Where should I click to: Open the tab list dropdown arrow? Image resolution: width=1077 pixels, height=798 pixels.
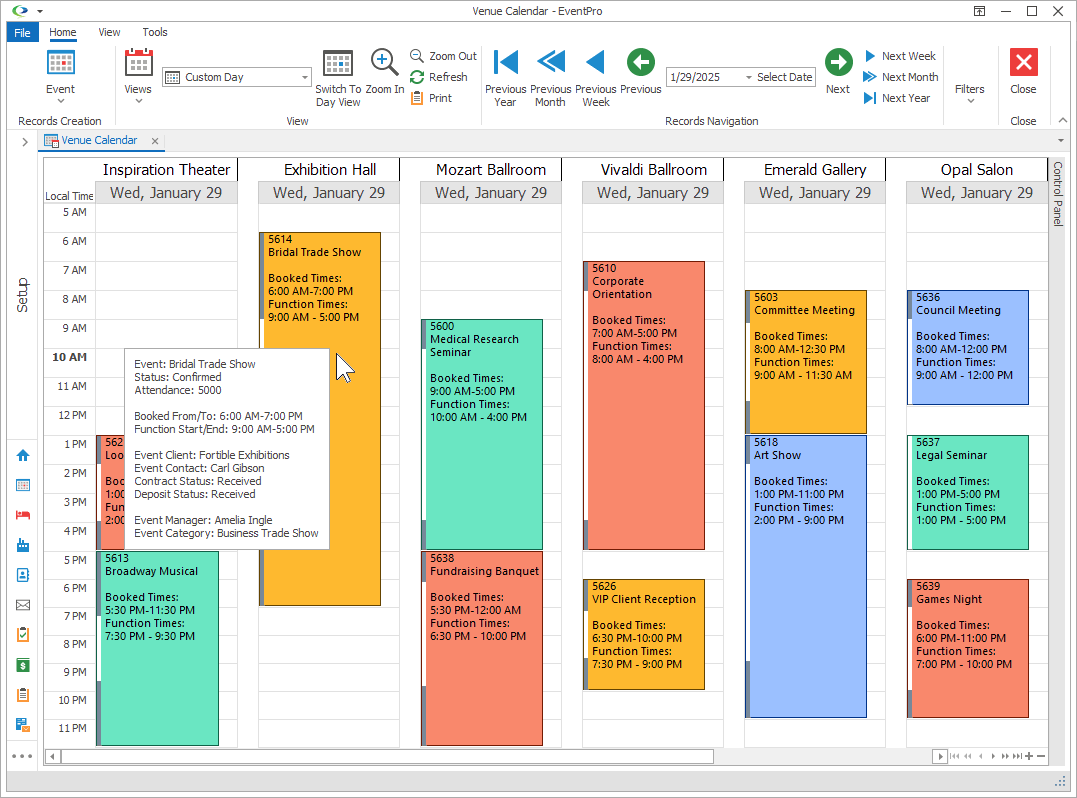1061,141
